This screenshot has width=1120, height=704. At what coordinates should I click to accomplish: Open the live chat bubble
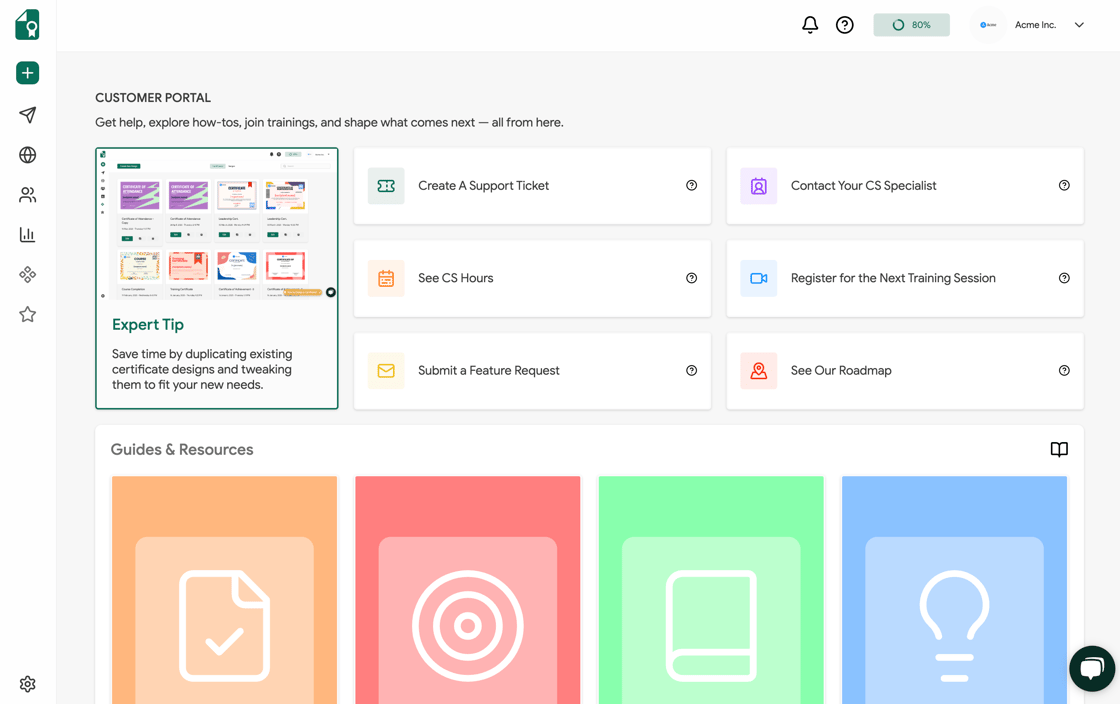(1091, 669)
